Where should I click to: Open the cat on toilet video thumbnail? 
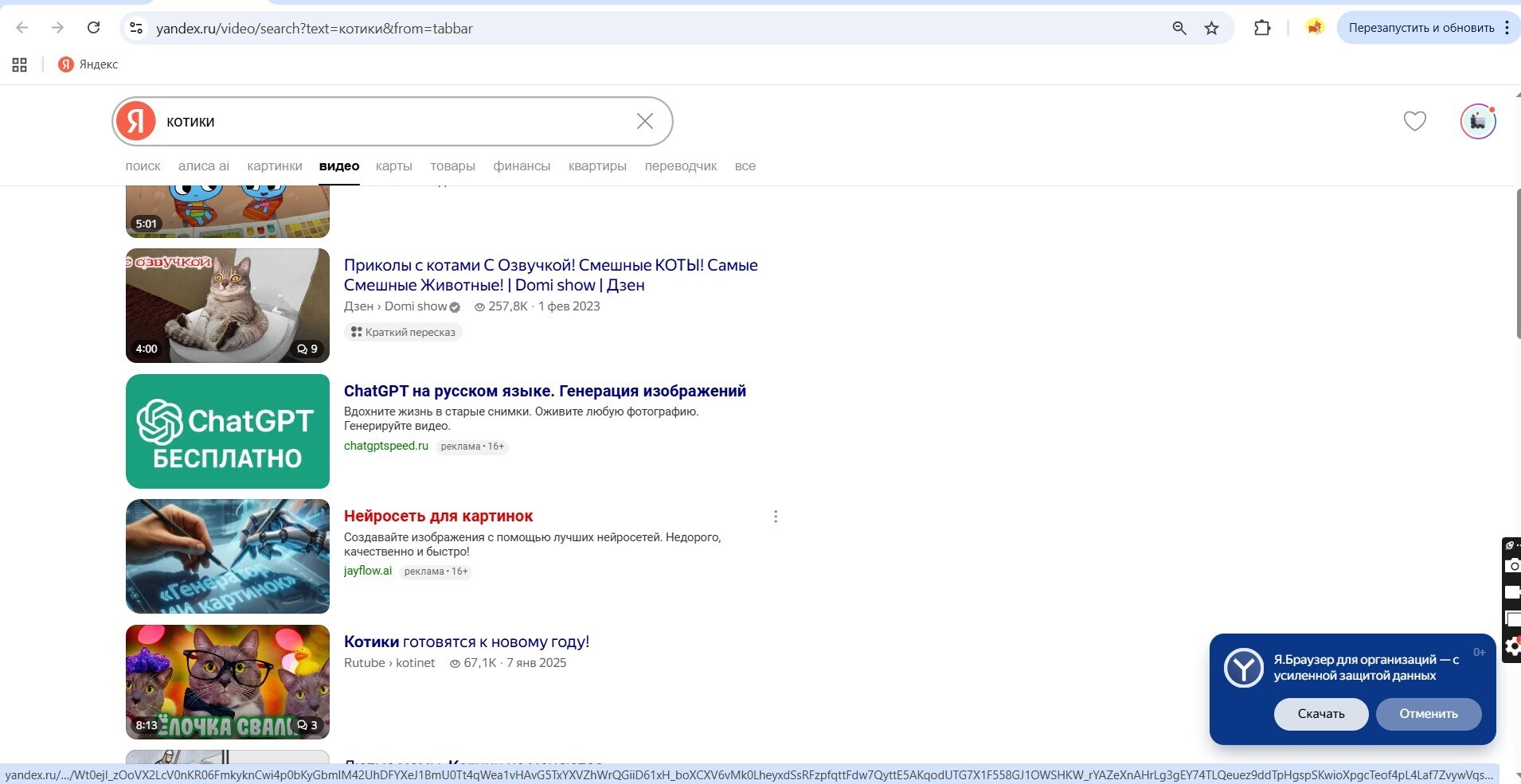tap(228, 306)
